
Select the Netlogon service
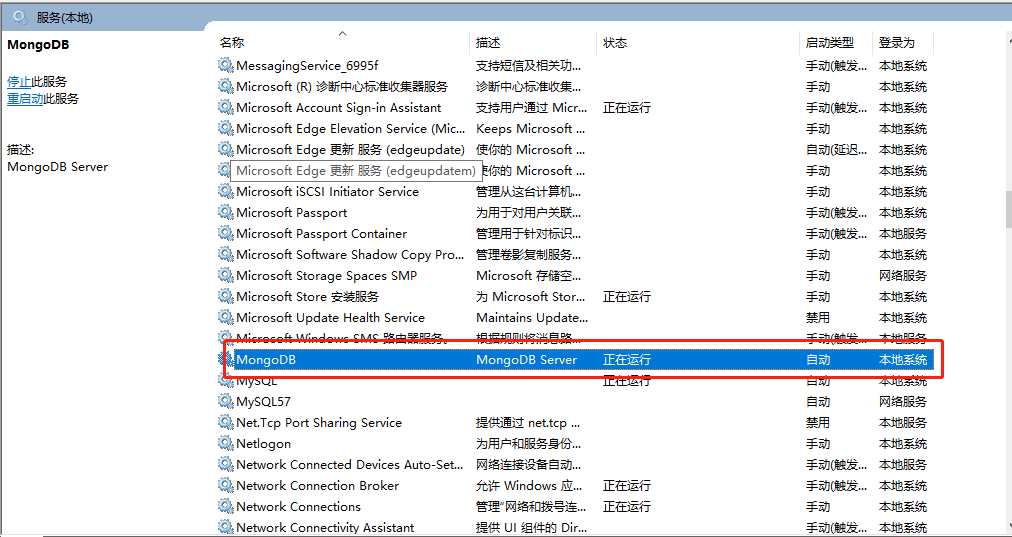coord(263,443)
